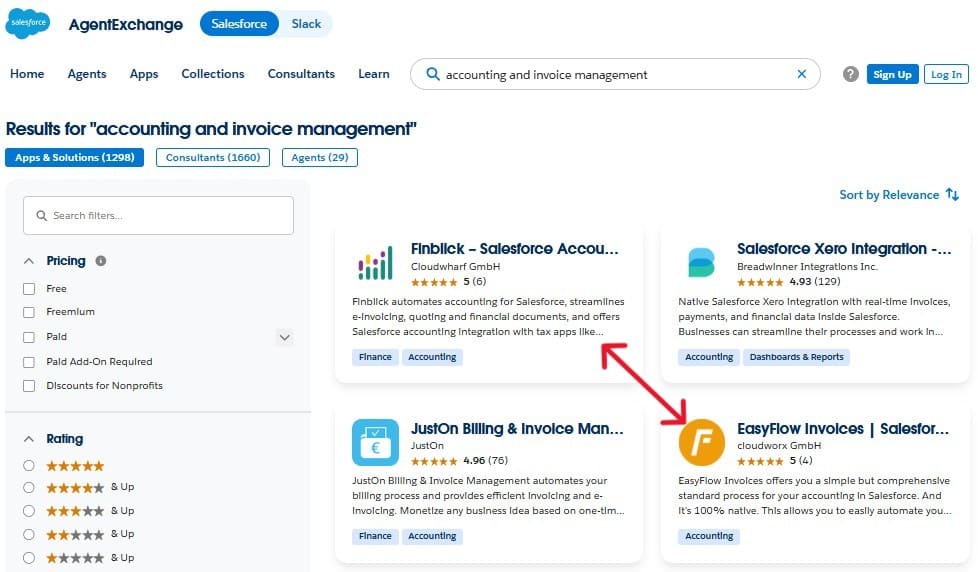This screenshot has width=978, height=572.
Task: Switch to Consultants (1660) results tab
Action: 213,157
